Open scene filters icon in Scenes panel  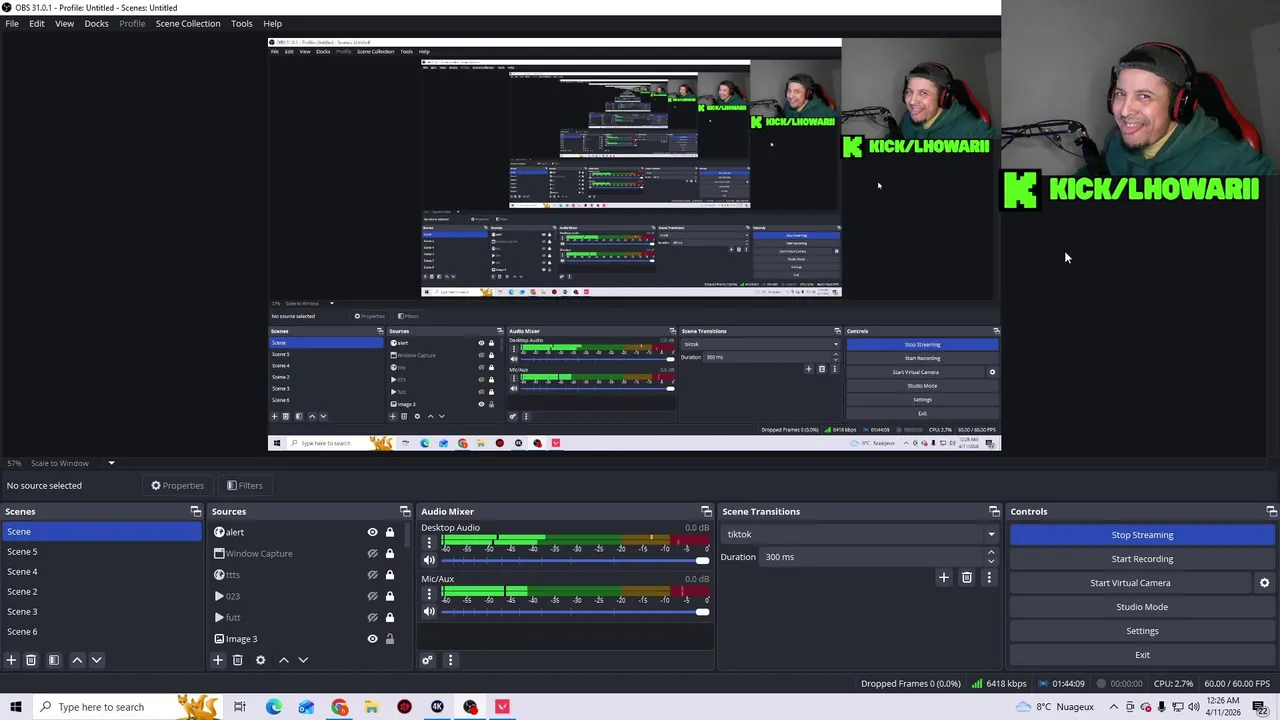coord(54,660)
